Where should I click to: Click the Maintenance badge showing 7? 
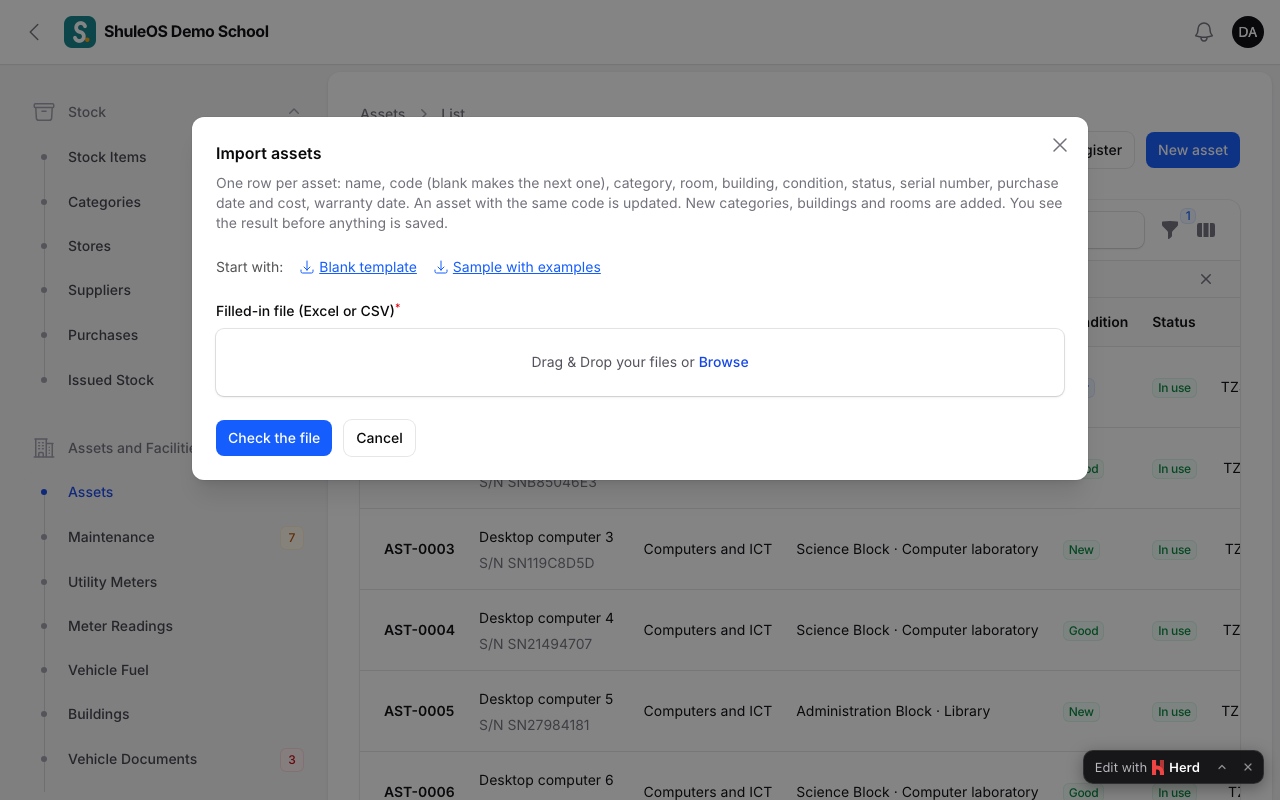(x=292, y=538)
